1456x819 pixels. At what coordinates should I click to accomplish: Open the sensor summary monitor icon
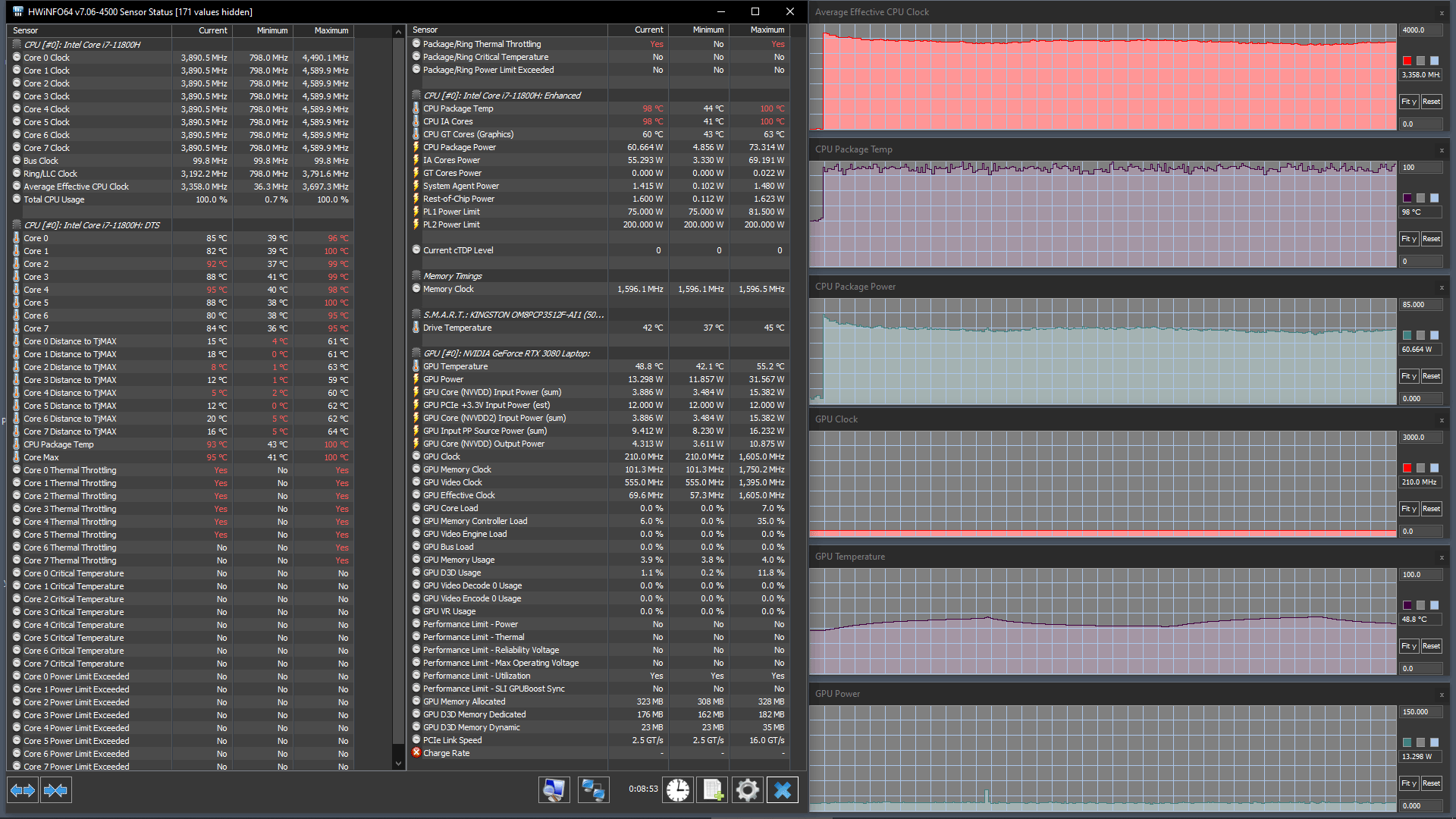(x=554, y=790)
